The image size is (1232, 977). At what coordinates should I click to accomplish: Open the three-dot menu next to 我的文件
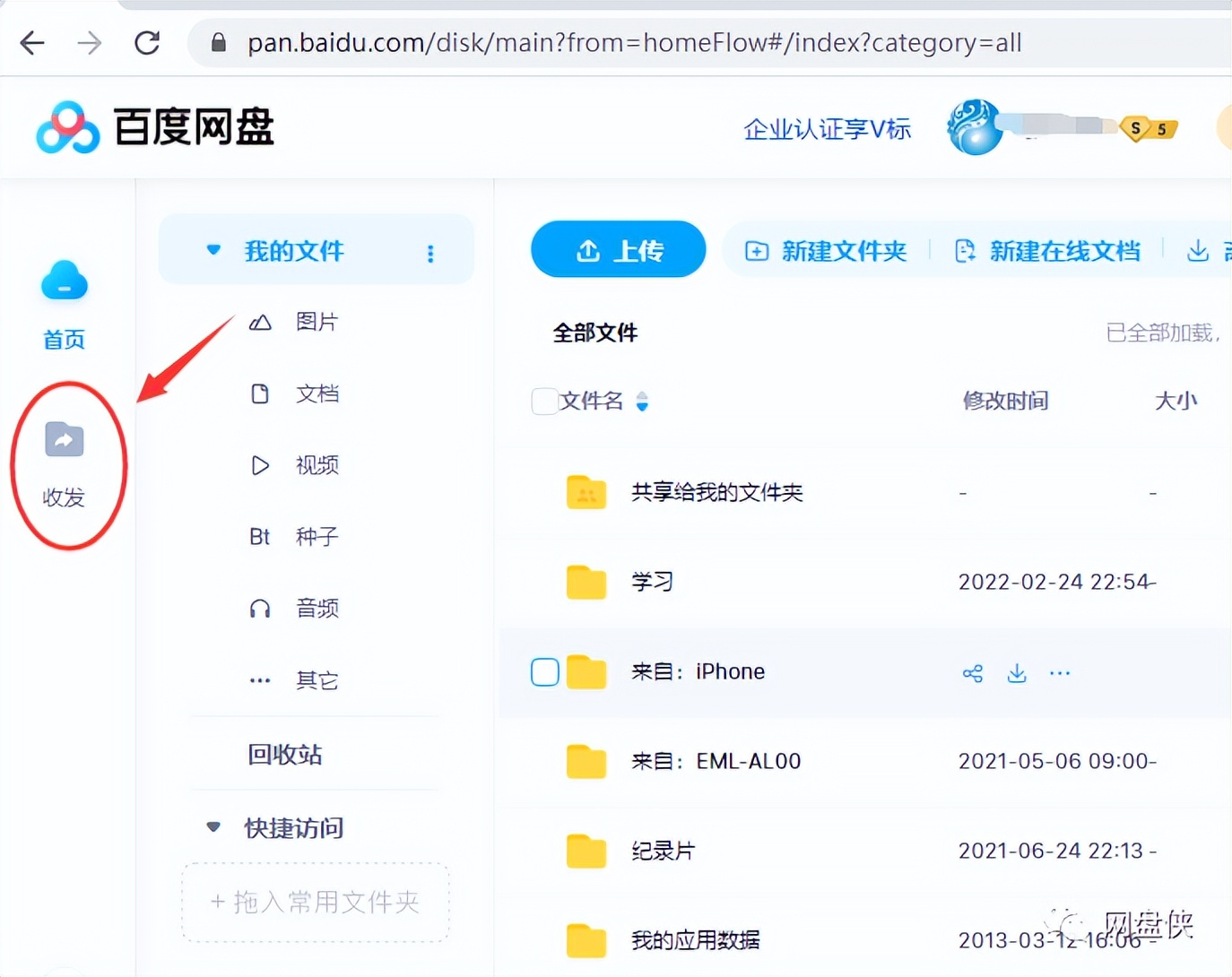[431, 254]
